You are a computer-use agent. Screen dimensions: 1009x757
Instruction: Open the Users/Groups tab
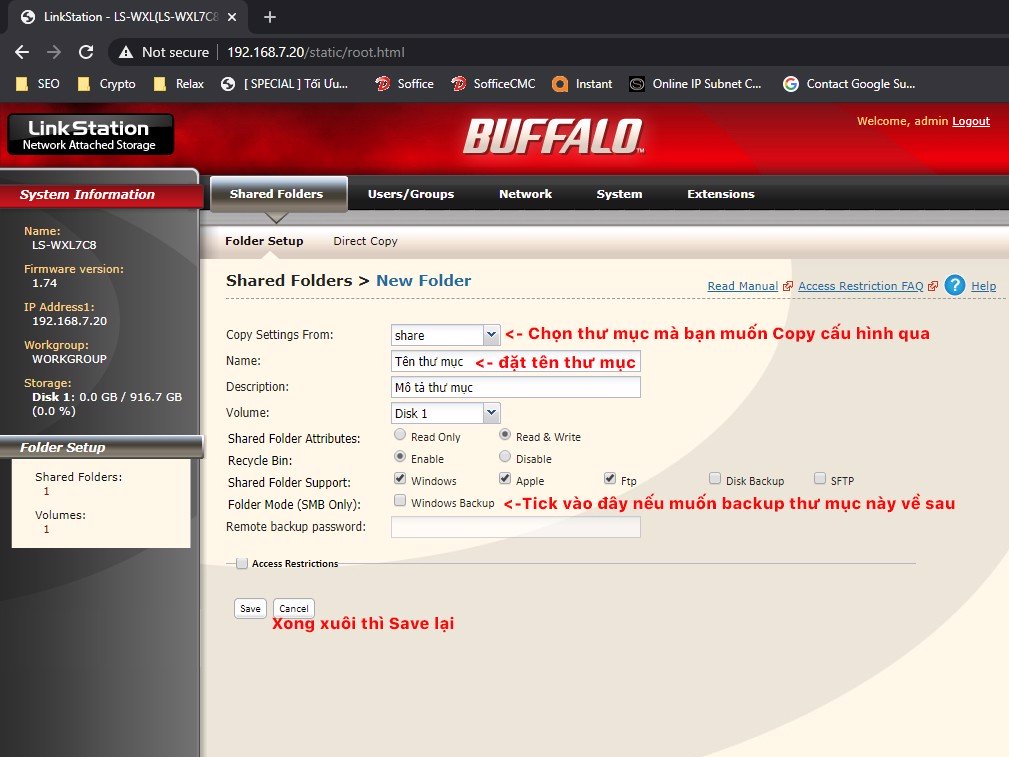click(411, 194)
